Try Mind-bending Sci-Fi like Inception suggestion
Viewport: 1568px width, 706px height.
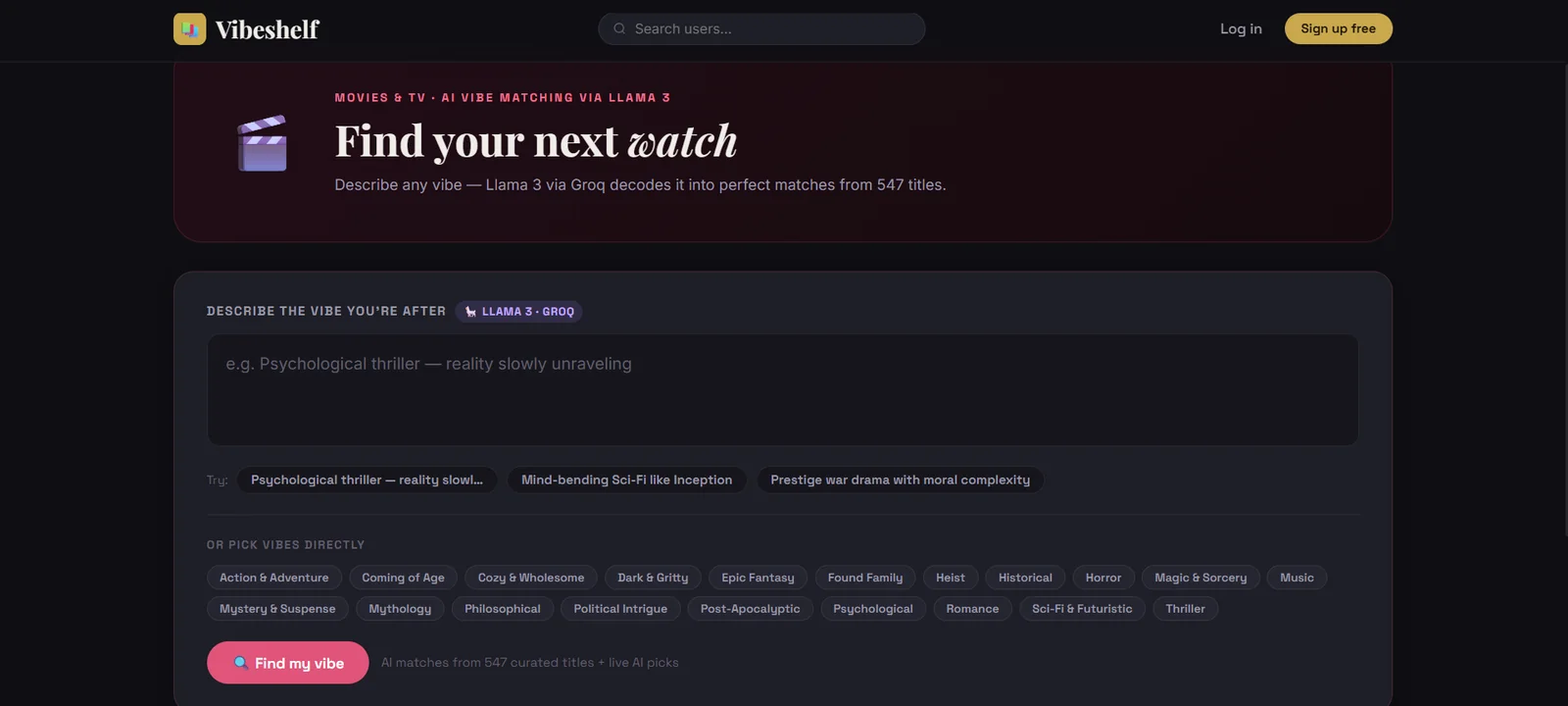coord(627,480)
